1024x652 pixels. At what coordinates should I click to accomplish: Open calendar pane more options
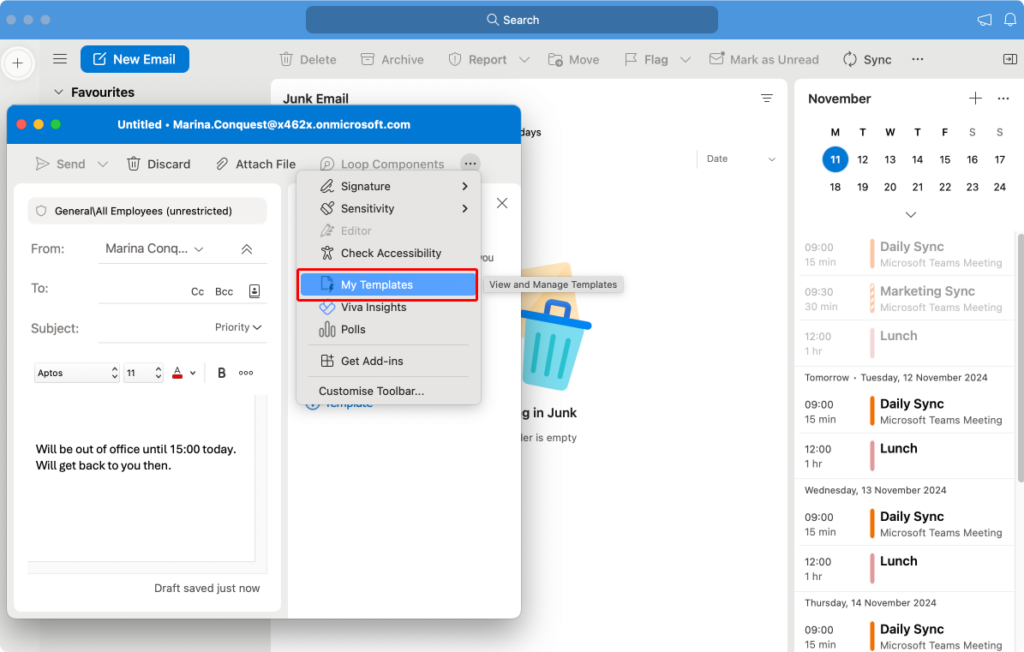1003,99
